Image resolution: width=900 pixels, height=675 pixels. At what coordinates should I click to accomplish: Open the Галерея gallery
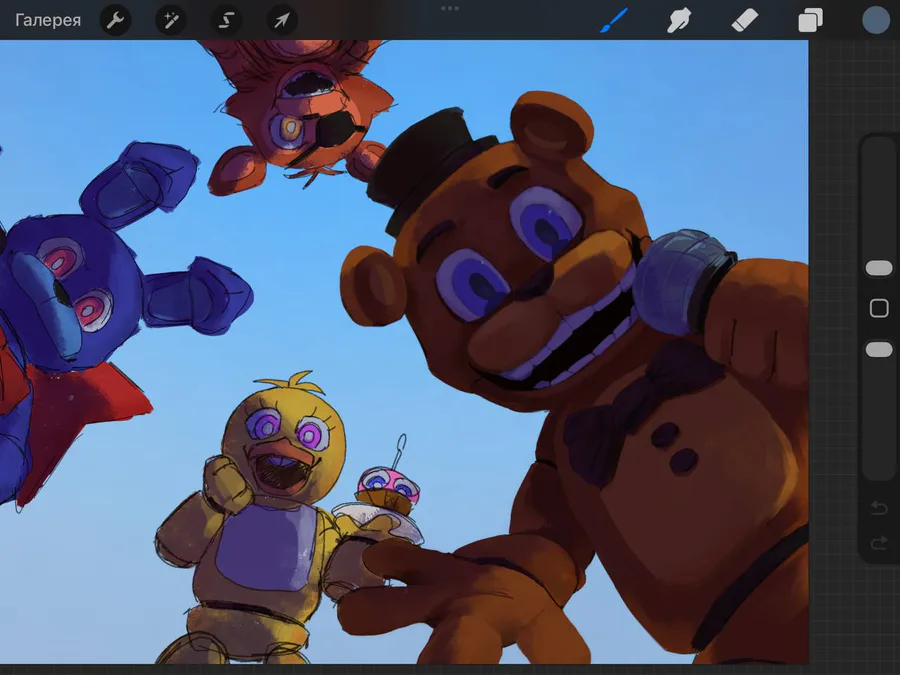tap(48, 21)
